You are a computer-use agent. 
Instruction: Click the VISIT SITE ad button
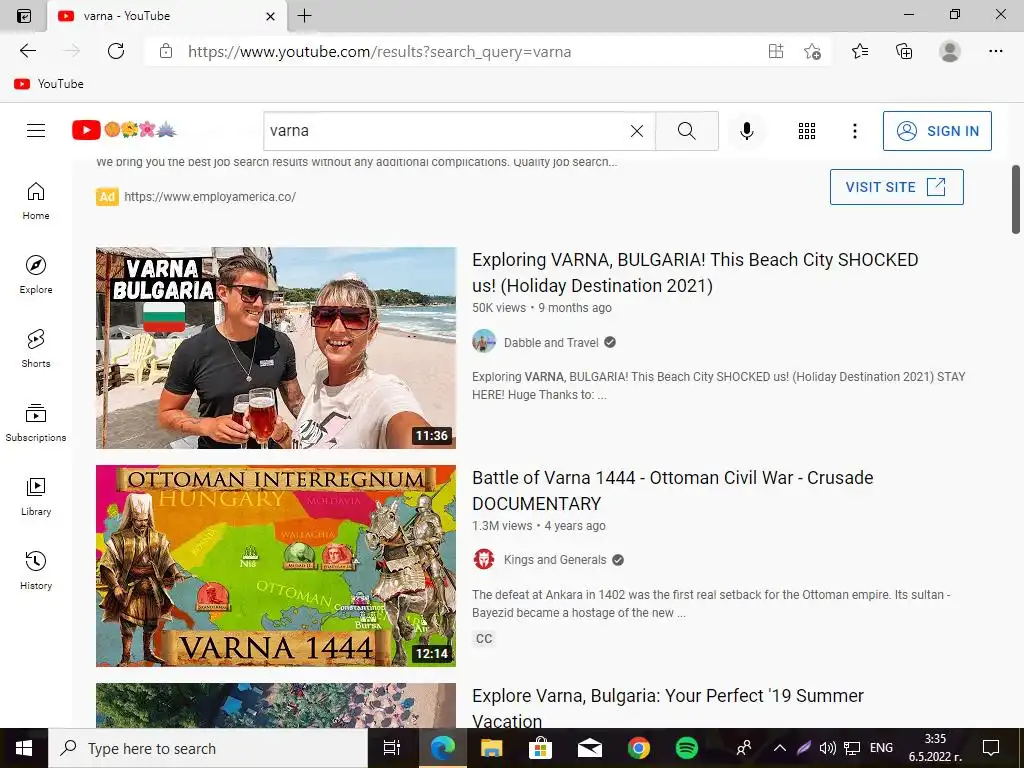[x=897, y=187]
